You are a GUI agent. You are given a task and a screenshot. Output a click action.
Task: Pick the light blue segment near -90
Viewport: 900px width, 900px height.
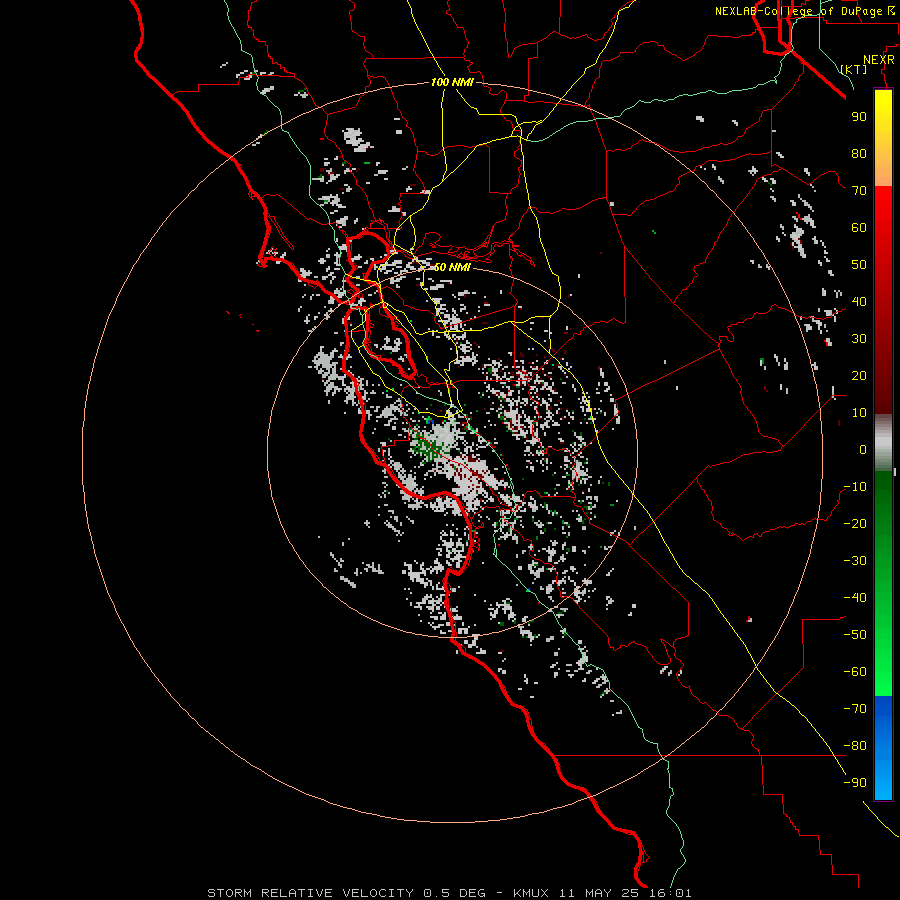point(883,781)
